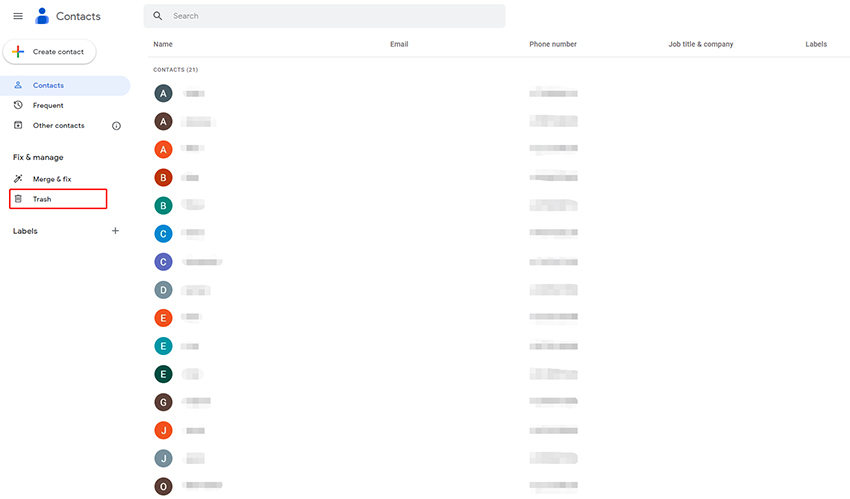
Task: Select the dark slate A contact avatar
Action: pyautogui.click(x=163, y=93)
